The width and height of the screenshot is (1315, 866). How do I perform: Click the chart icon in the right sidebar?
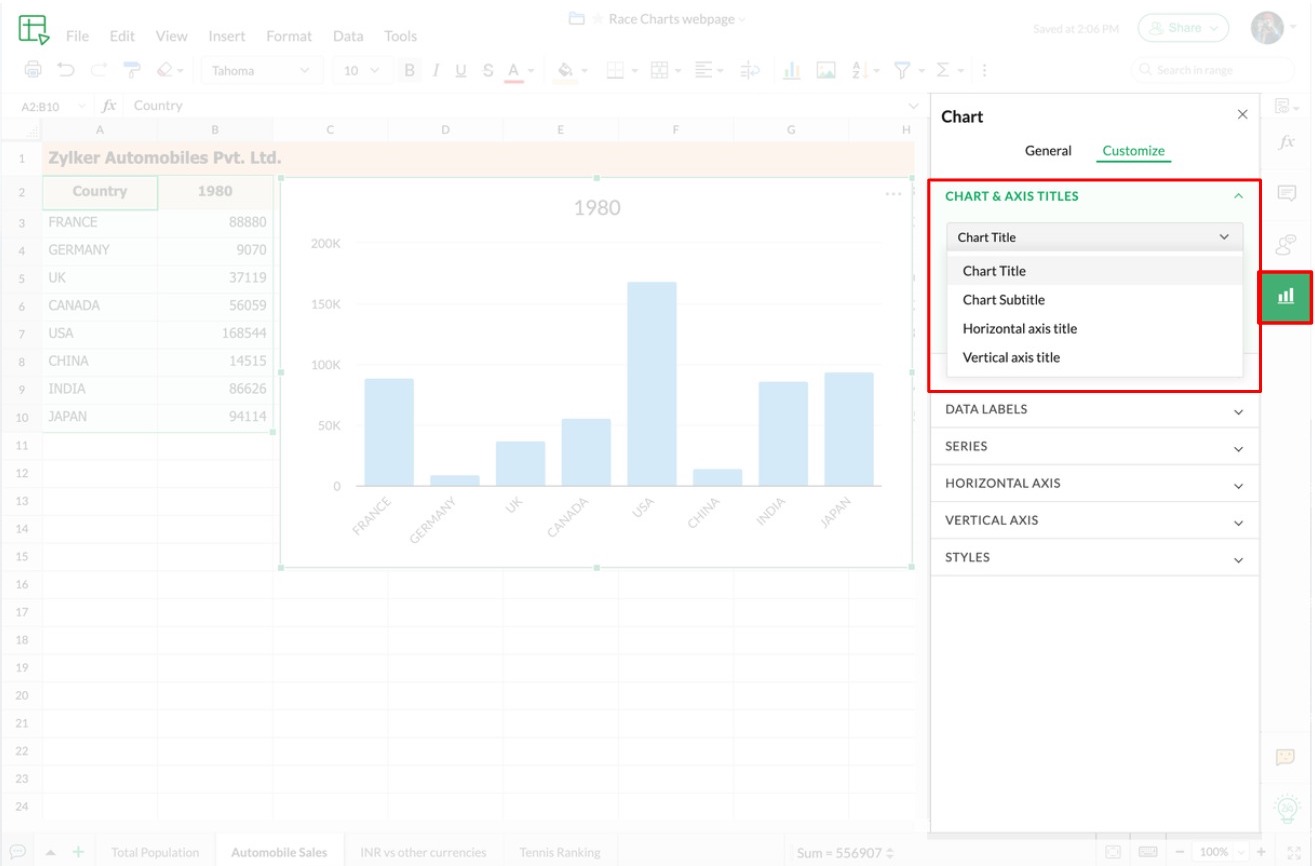pos(1285,297)
